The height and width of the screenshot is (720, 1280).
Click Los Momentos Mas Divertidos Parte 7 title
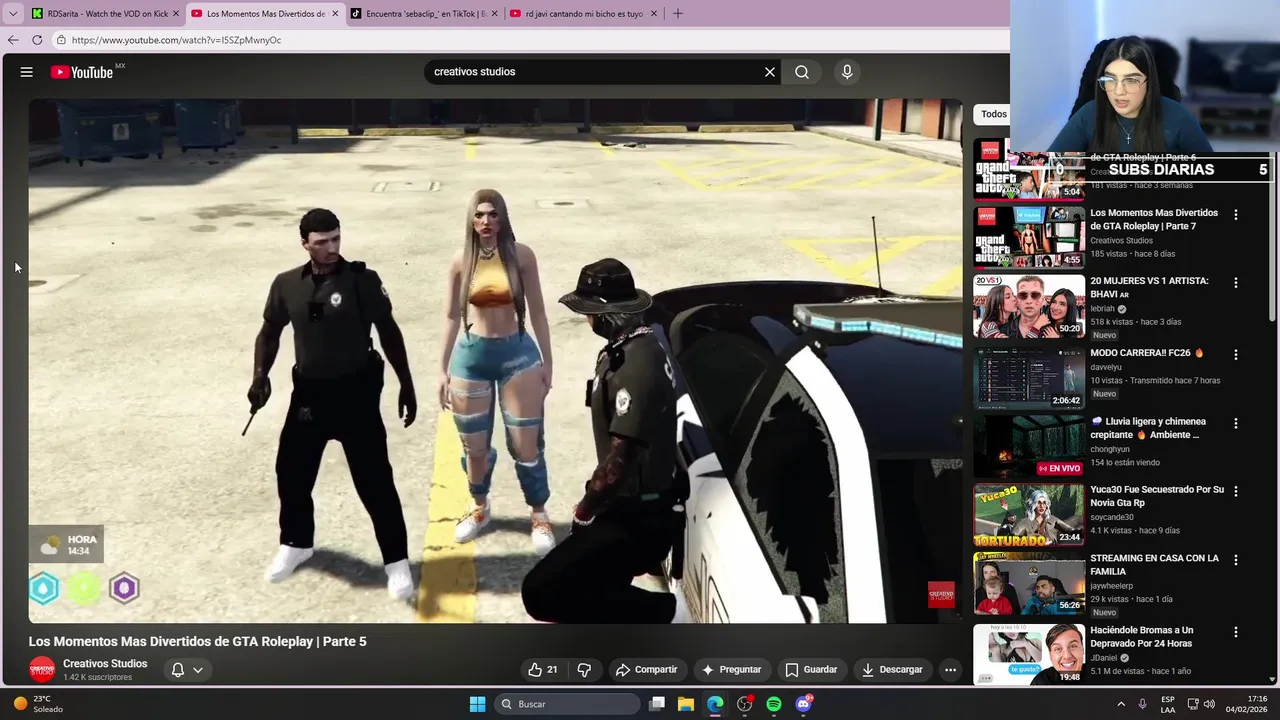tap(1154, 220)
